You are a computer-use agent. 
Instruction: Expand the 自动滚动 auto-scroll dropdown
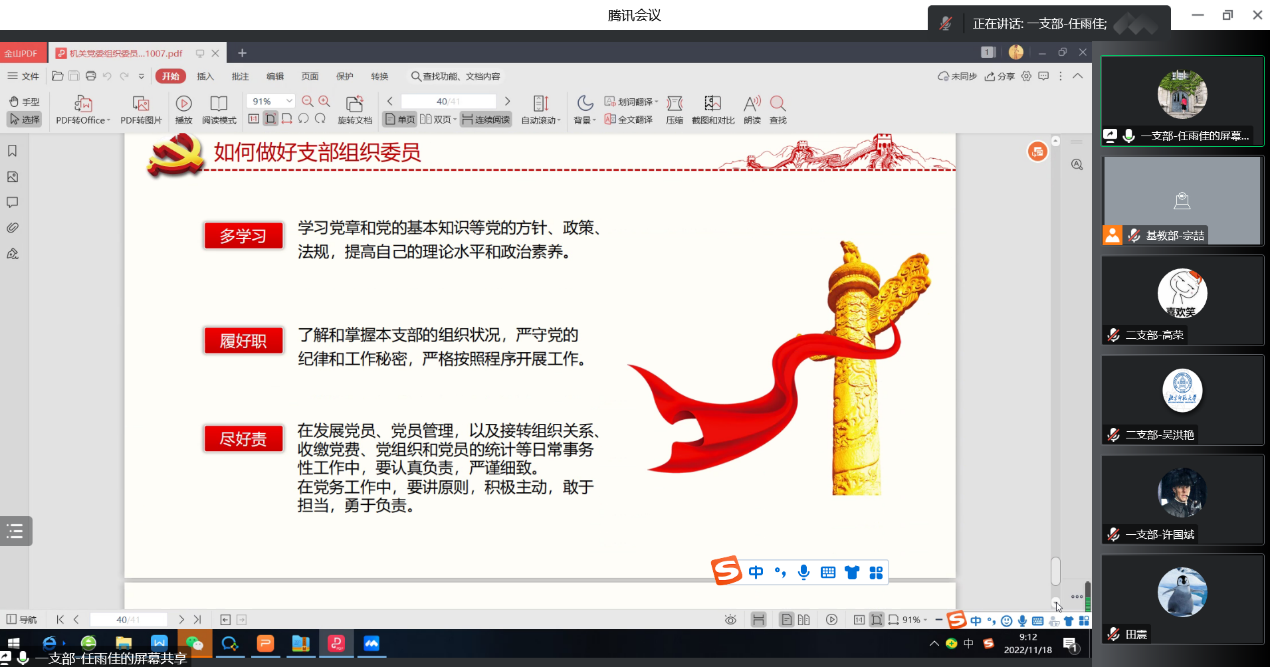(x=541, y=120)
